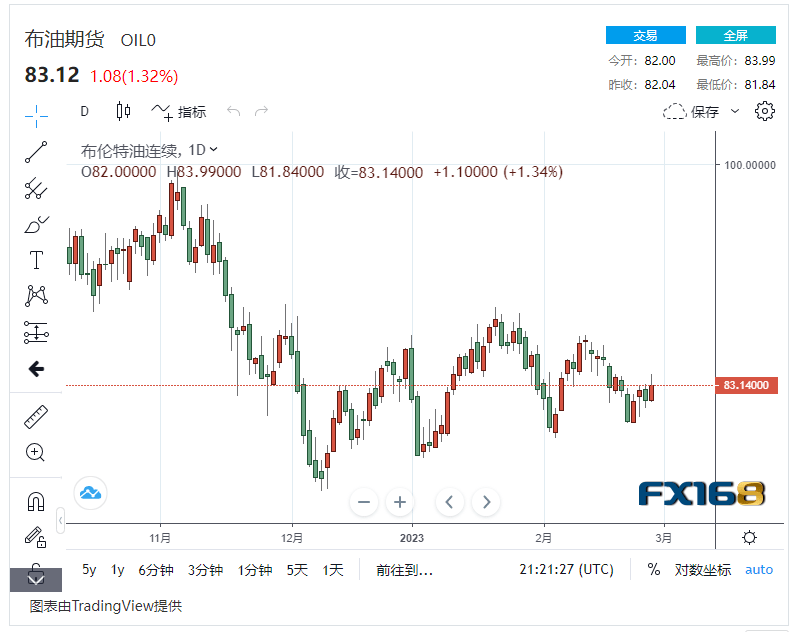Select the crosshair cursor tool
The width and height of the screenshot is (798, 632).
pos(36,116)
